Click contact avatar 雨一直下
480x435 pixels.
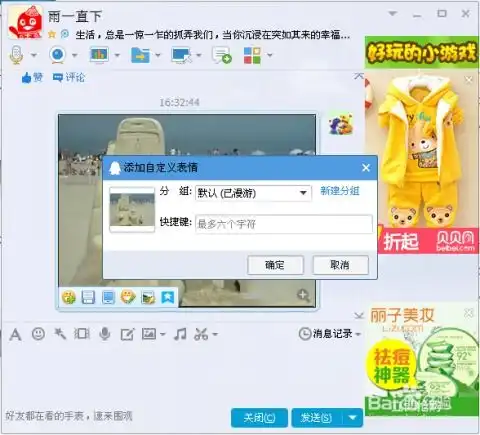point(25,22)
